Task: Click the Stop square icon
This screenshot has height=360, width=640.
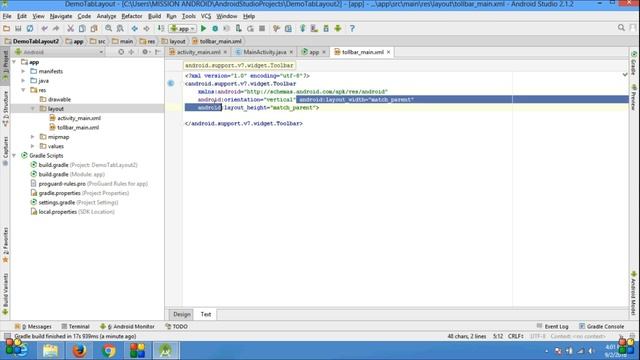Action: point(262,29)
